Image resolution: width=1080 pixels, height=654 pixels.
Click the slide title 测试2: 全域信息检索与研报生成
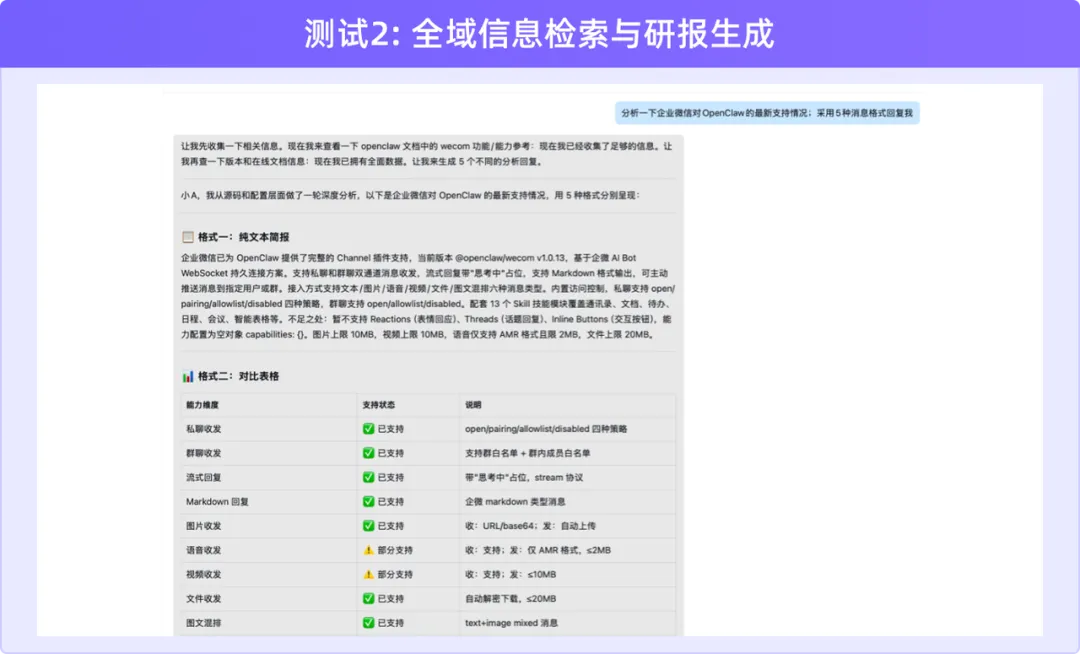[x=539, y=34]
